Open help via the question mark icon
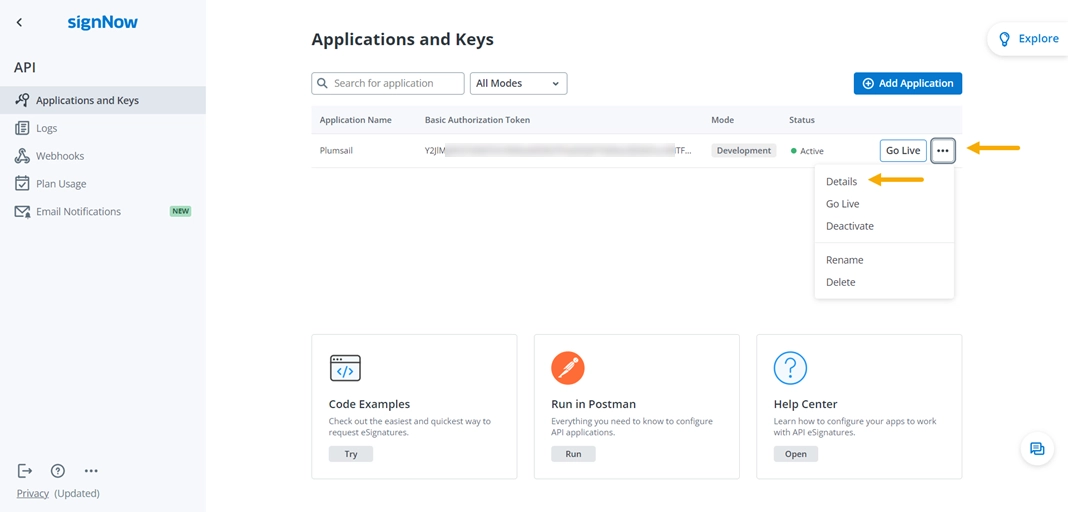Screen dimensions: 1068x512 tap(58, 470)
